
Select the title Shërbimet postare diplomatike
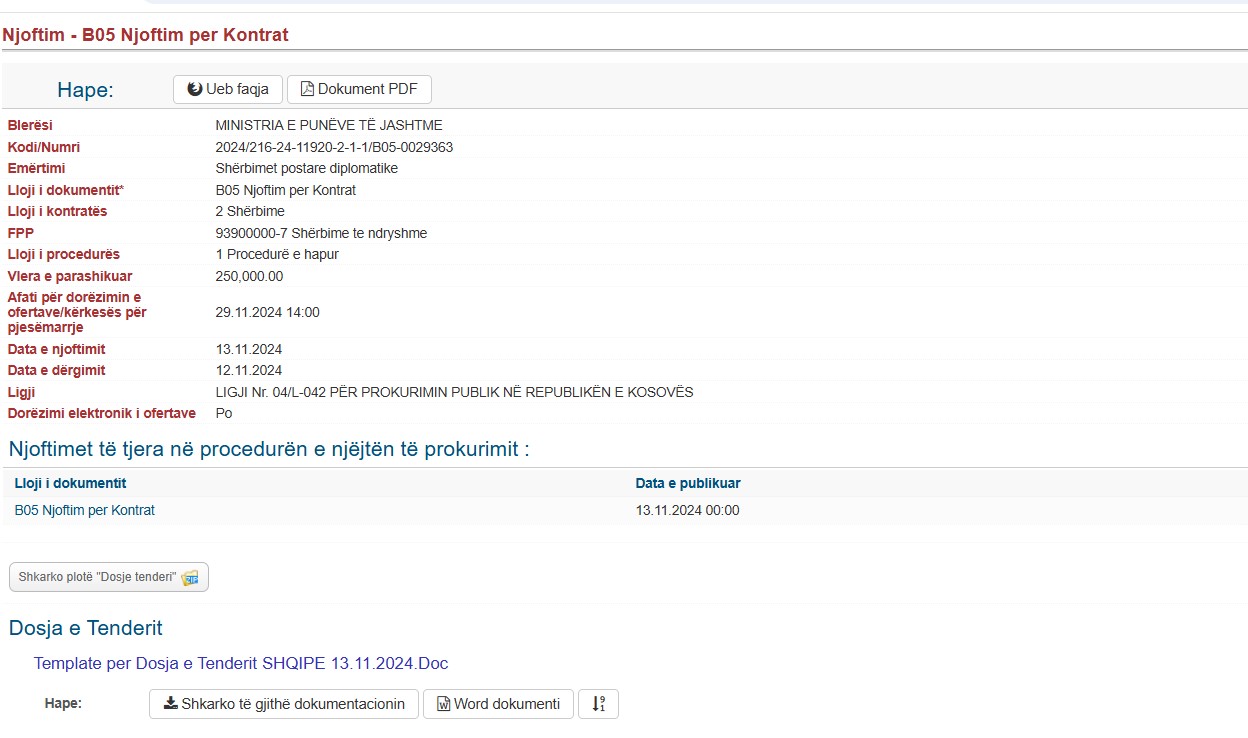tap(307, 168)
